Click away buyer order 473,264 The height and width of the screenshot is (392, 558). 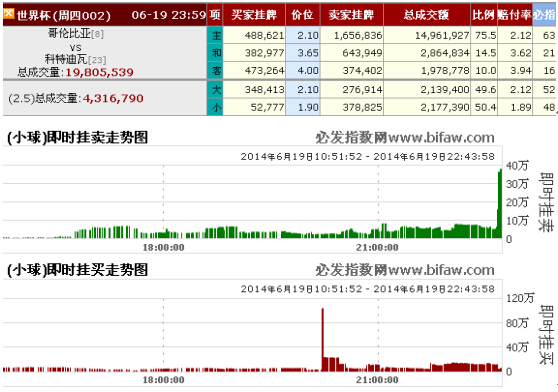click(x=264, y=71)
